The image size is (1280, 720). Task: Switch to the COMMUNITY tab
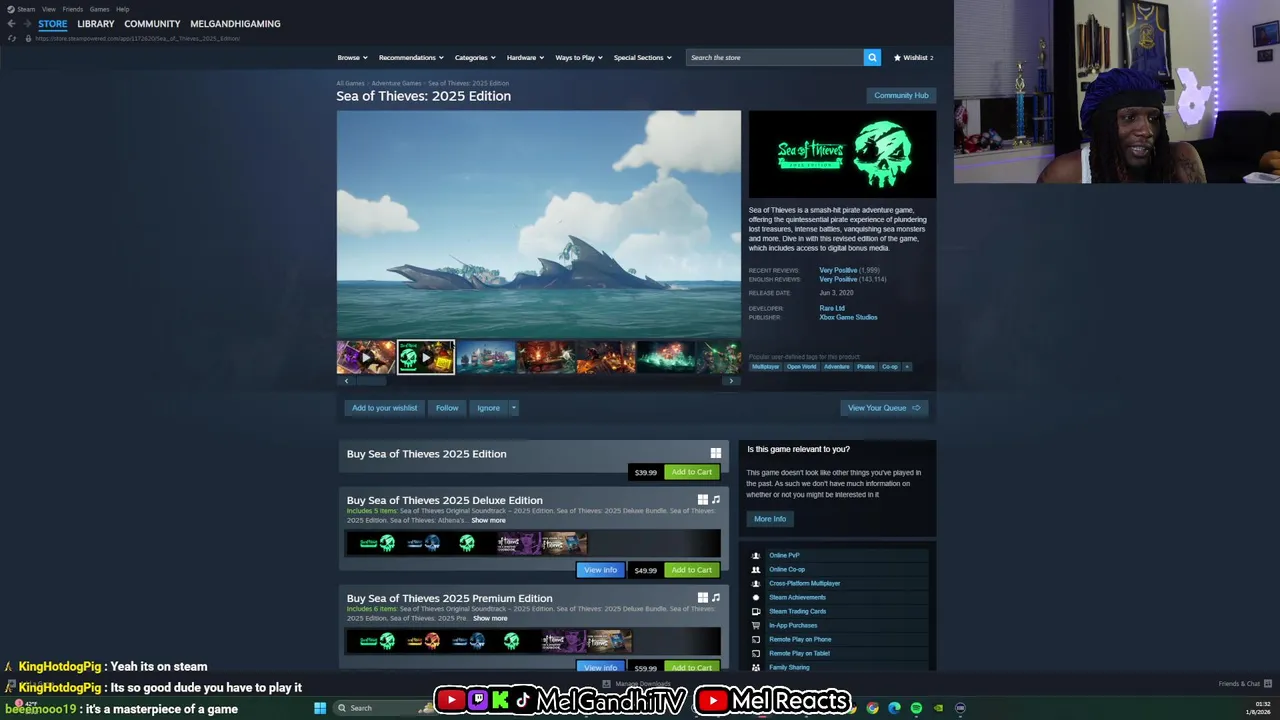point(152,24)
